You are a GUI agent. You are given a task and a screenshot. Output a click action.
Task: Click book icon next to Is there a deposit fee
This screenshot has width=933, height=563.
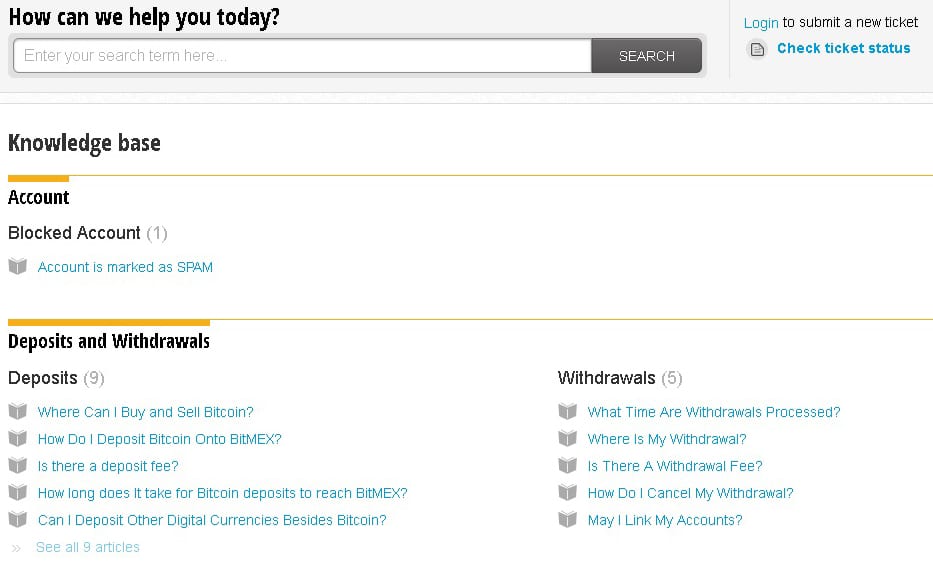pyautogui.click(x=17, y=466)
